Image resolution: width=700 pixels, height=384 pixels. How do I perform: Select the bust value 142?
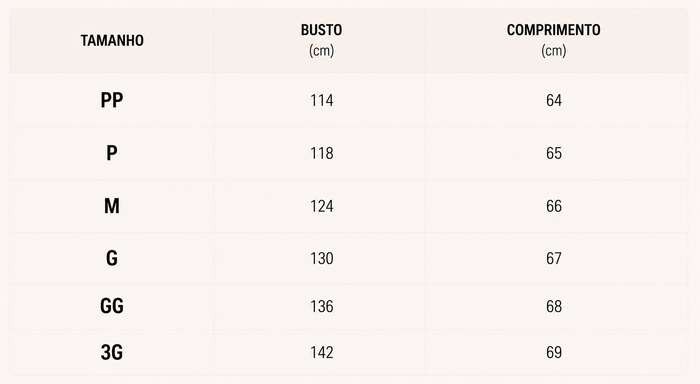click(321, 352)
